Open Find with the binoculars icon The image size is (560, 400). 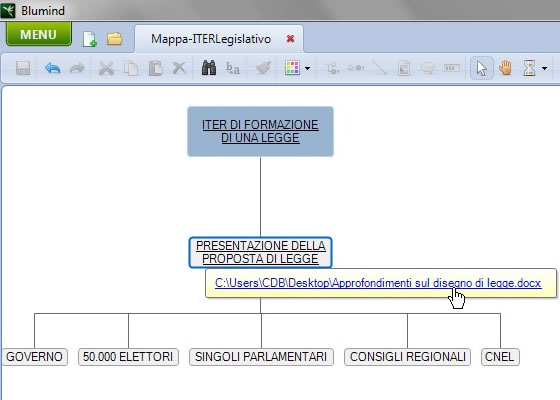point(209,68)
